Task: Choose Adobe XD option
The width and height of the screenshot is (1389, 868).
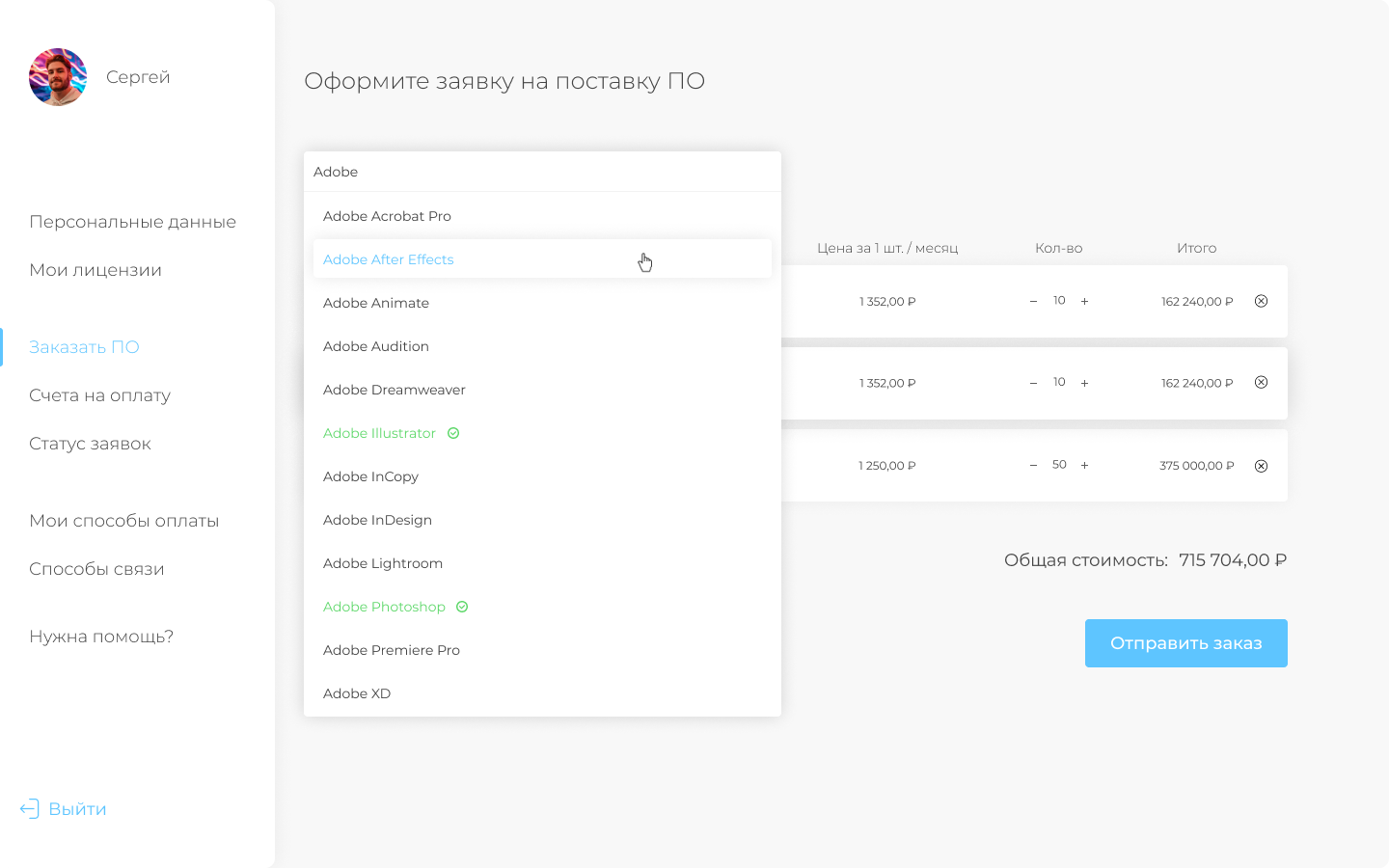Action: pos(542,693)
